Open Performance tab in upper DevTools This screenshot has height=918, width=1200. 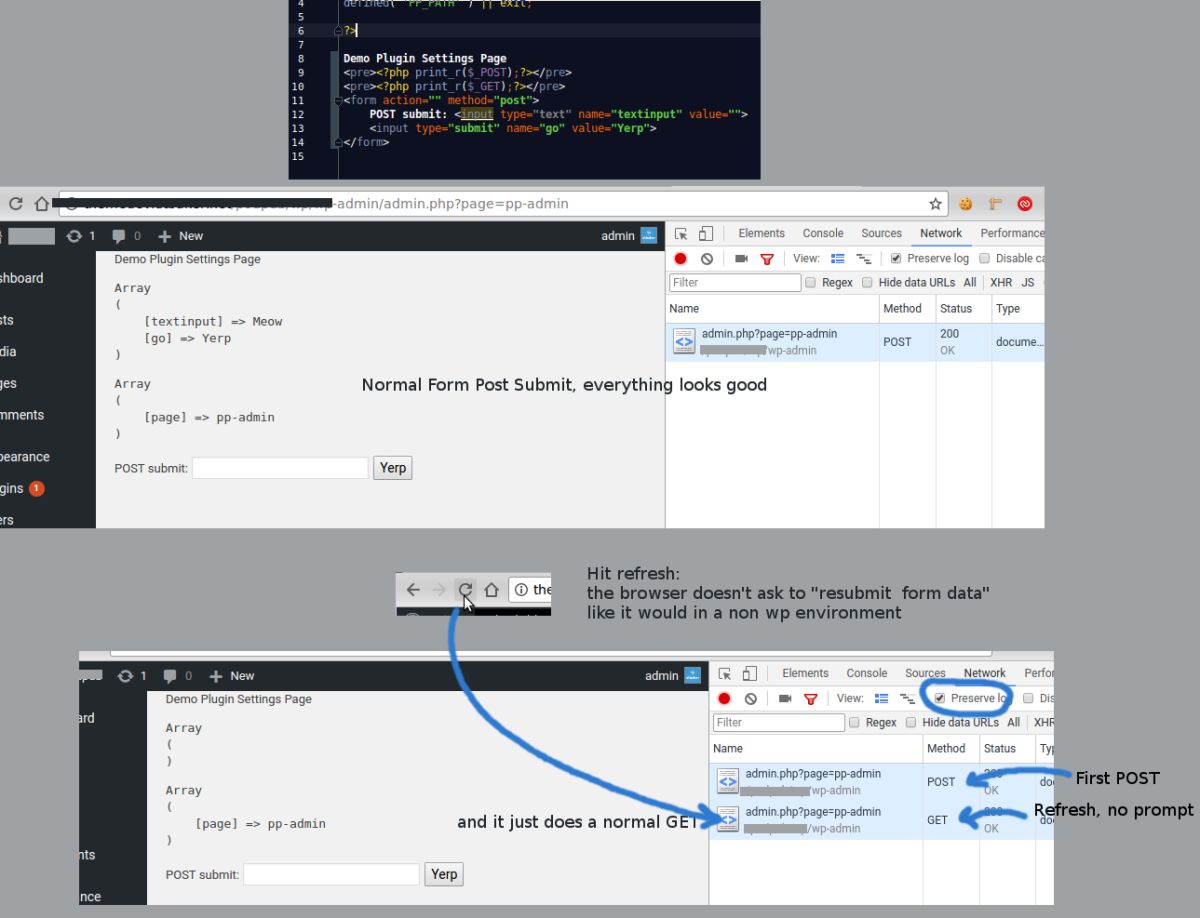pyautogui.click(x=1012, y=233)
